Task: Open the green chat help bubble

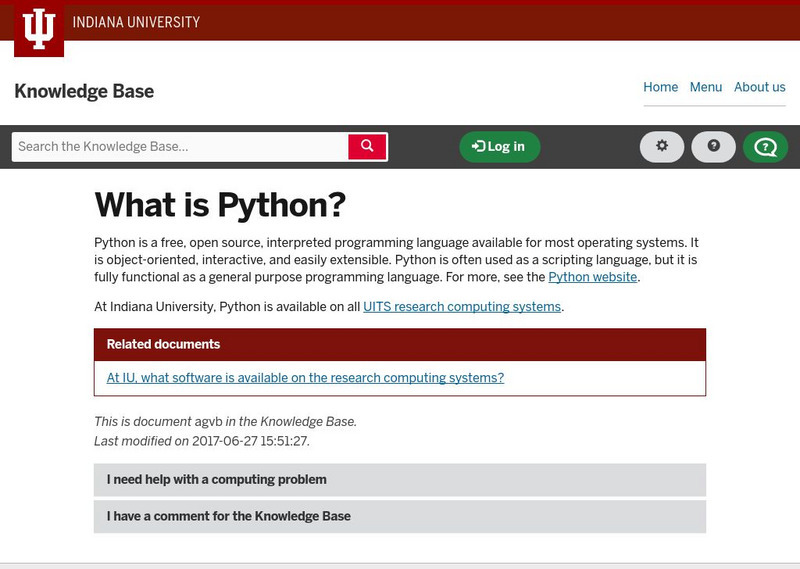Action: pyautogui.click(x=765, y=147)
